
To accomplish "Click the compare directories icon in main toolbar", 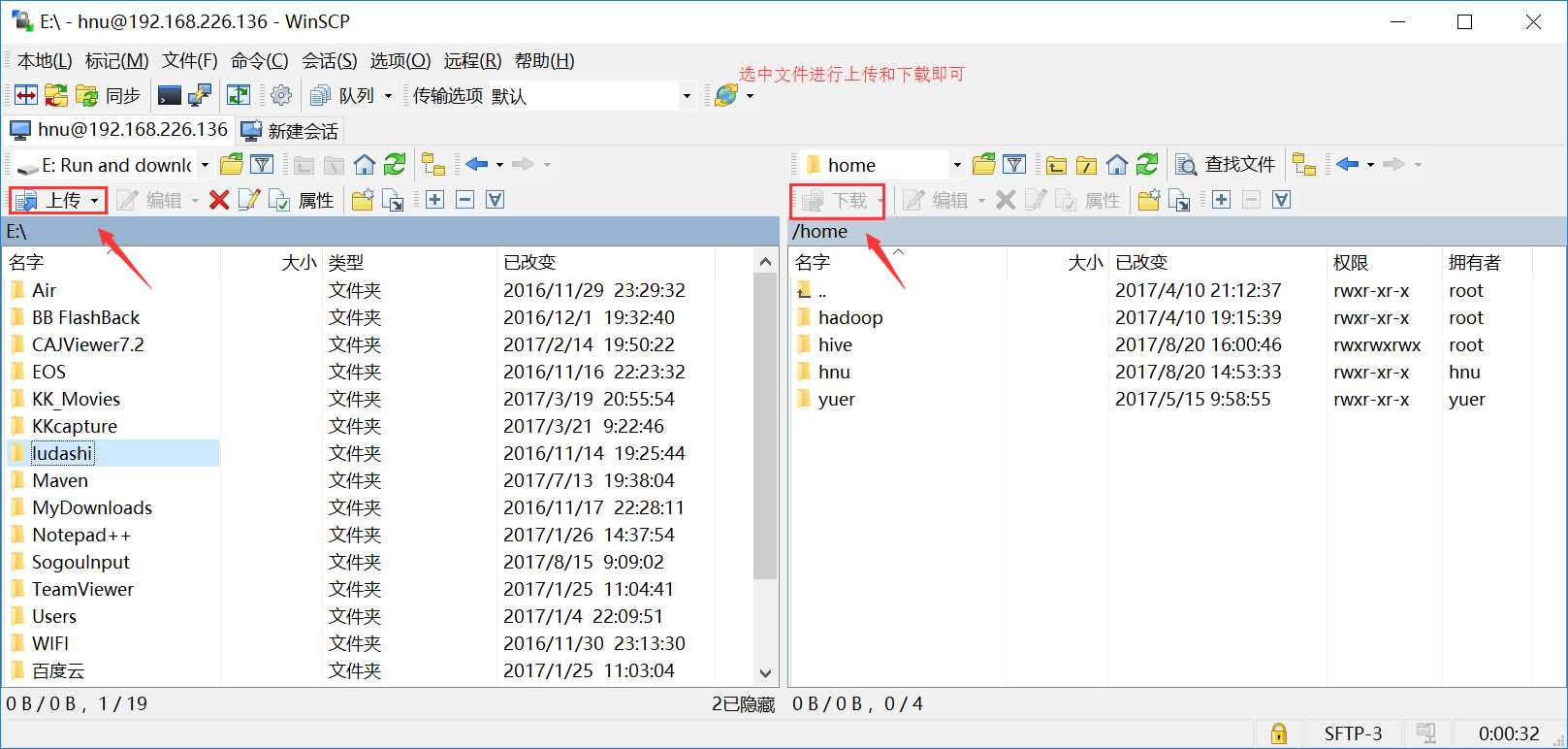I will click(26, 95).
